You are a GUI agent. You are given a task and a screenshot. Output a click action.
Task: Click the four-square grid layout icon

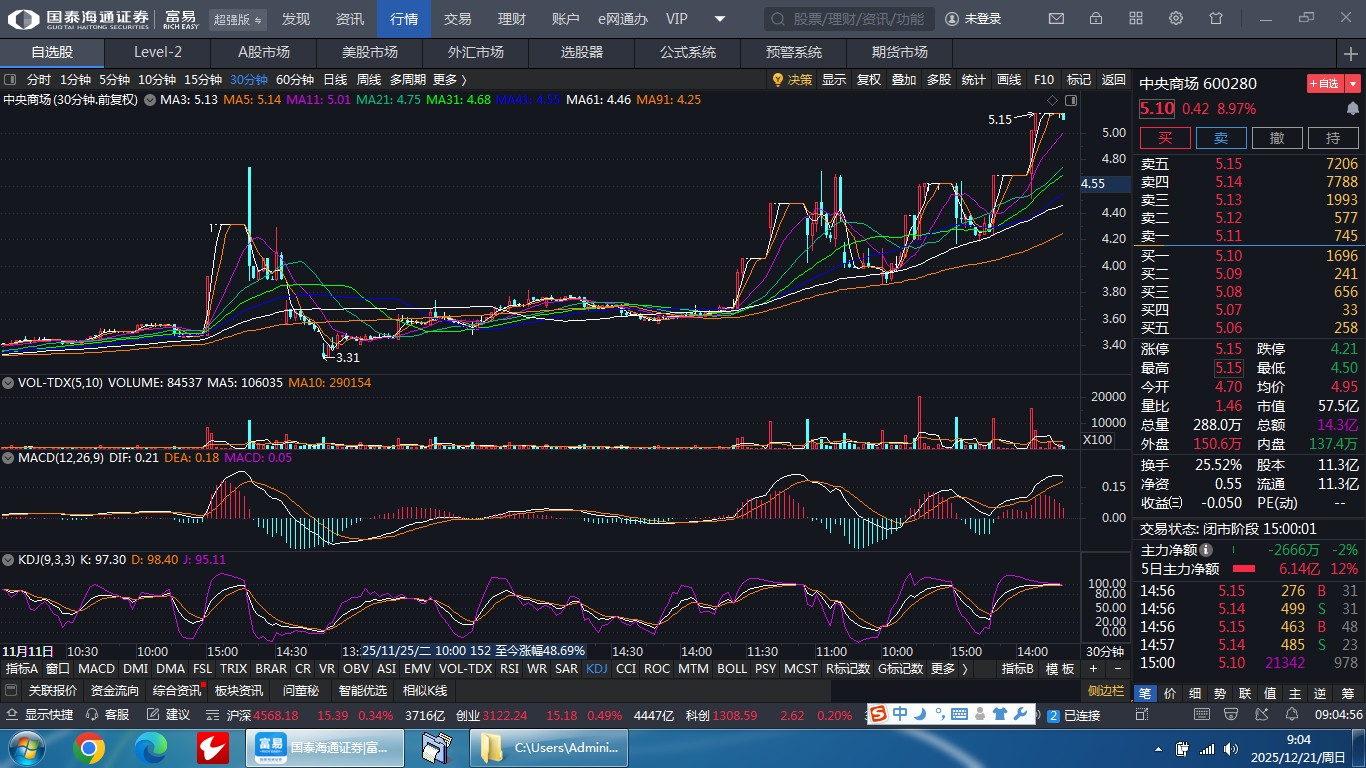pyautogui.click(x=1136, y=19)
